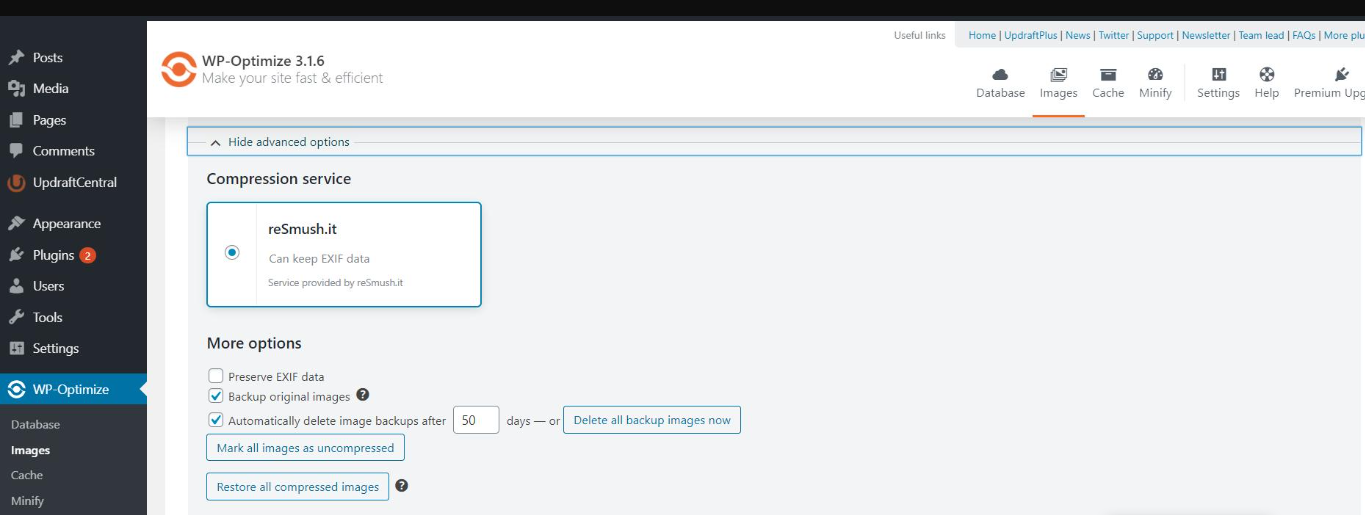
Task: Open Minify submenu under WP-Optimize
Action: click(28, 501)
